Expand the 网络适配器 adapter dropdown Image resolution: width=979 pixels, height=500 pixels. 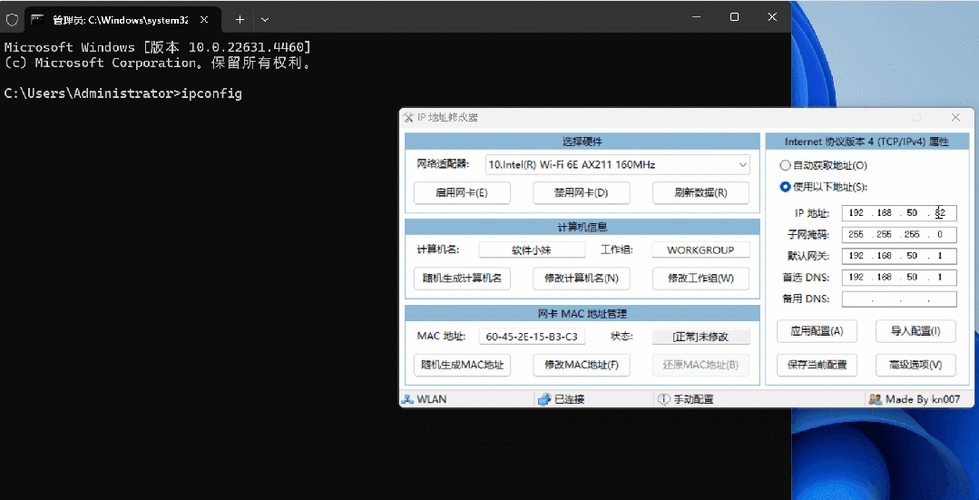(742, 164)
